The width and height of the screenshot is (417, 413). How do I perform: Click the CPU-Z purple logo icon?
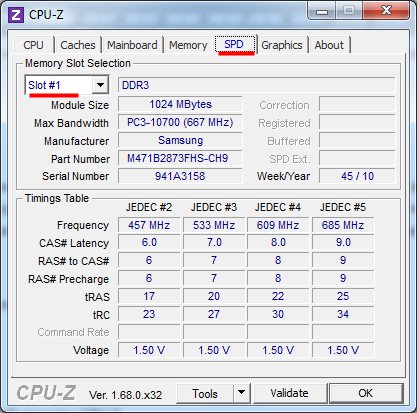pyautogui.click(x=16, y=15)
